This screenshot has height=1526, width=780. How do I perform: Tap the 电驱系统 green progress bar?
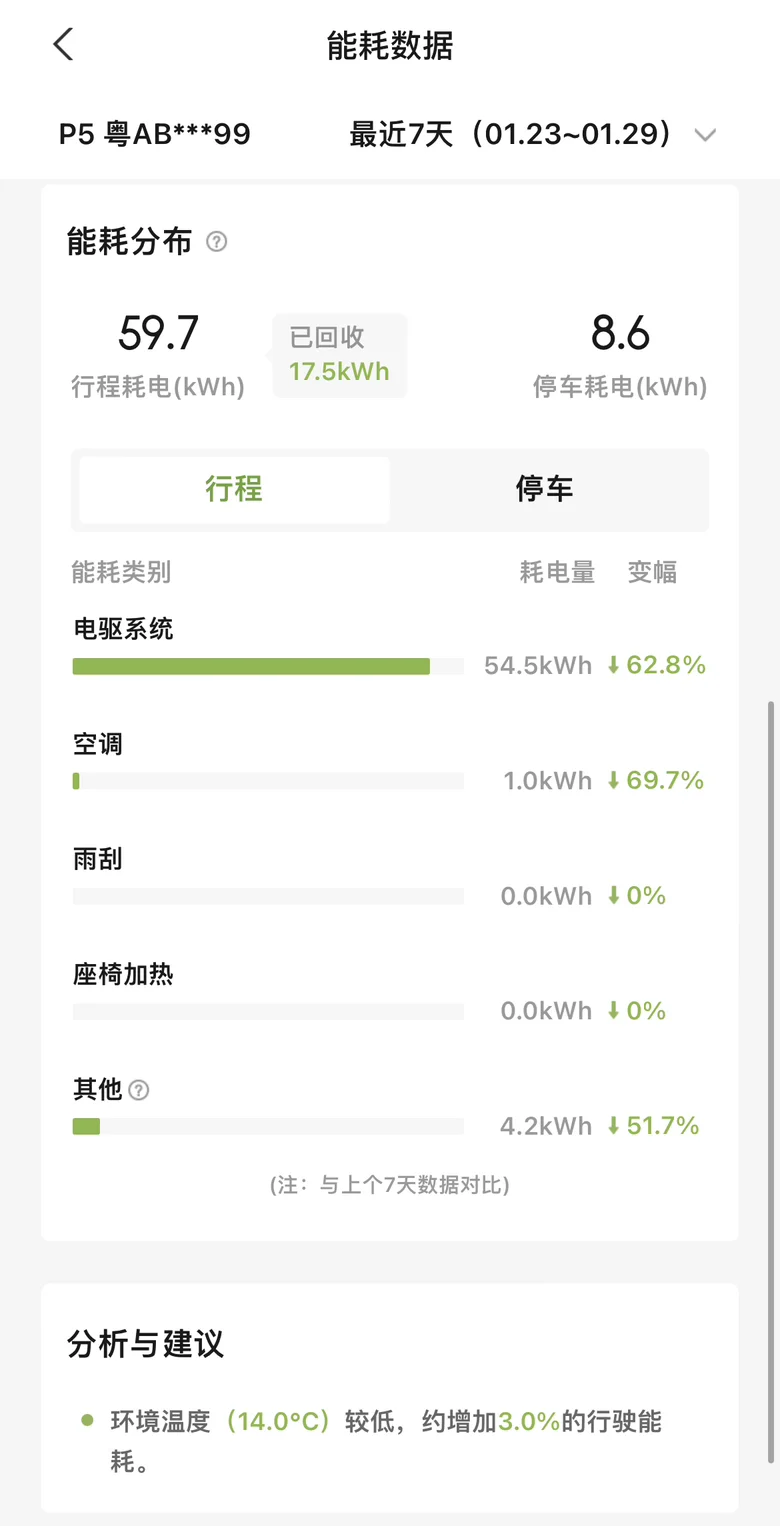click(x=251, y=666)
